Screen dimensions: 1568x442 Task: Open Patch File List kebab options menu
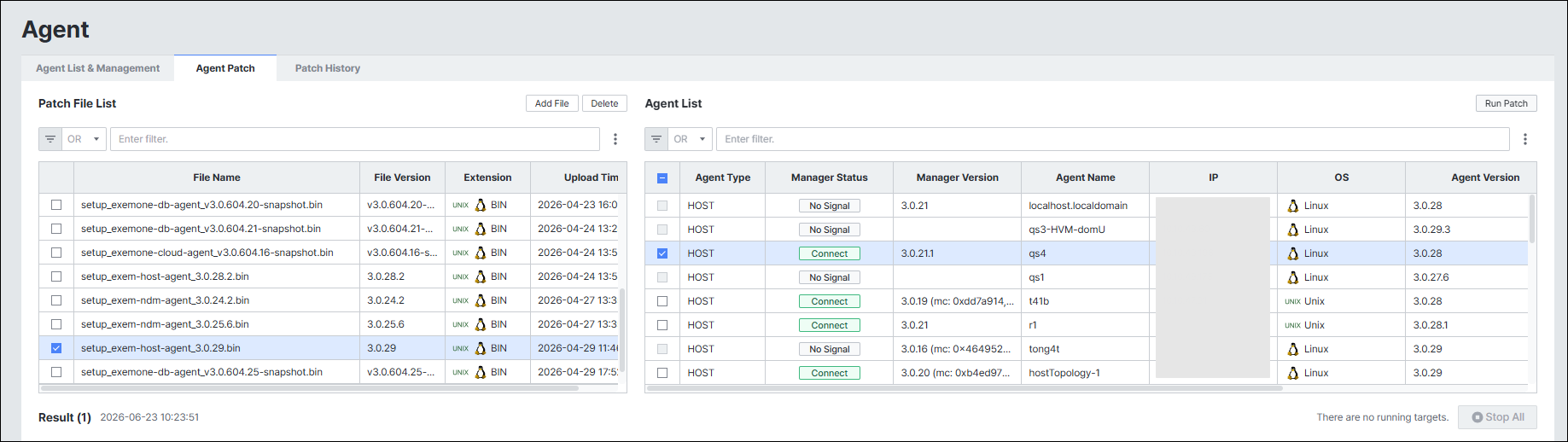615,139
